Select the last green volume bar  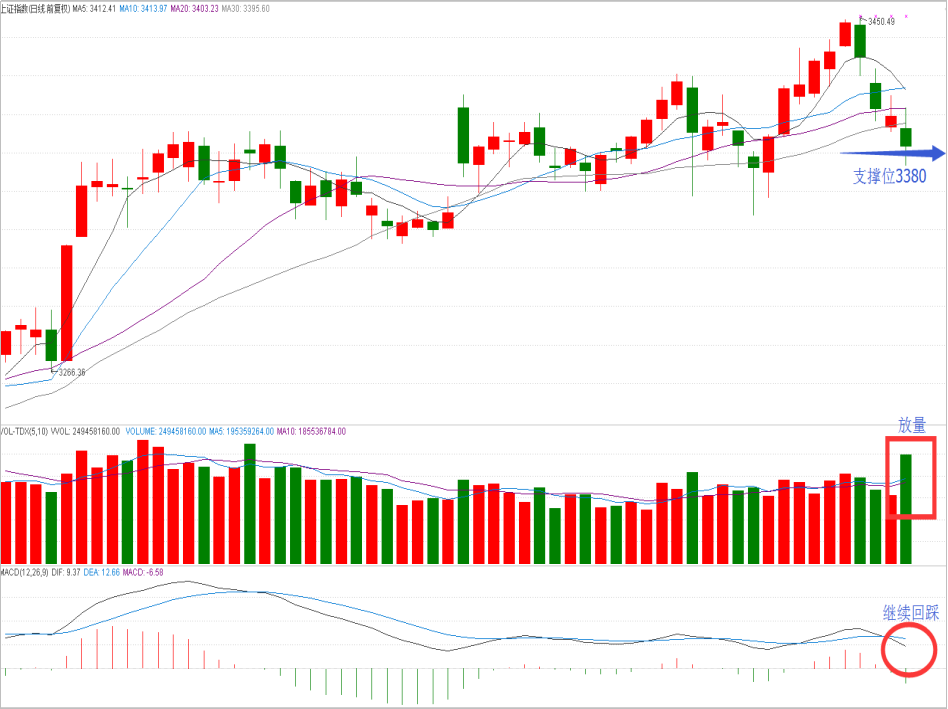[x=906, y=508]
